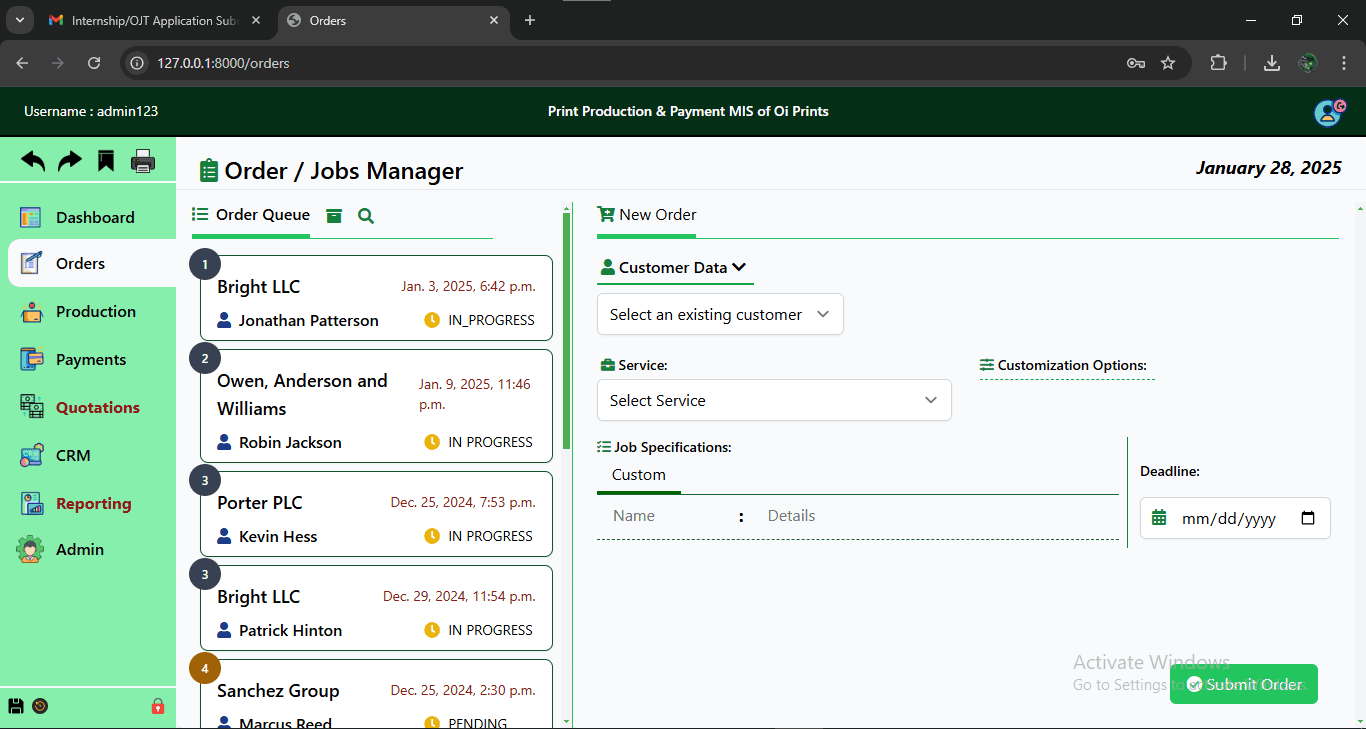Screen dimensions: 1366x729
Task: Click the number 4 badge on Sanchez Group
Action: 205,669
